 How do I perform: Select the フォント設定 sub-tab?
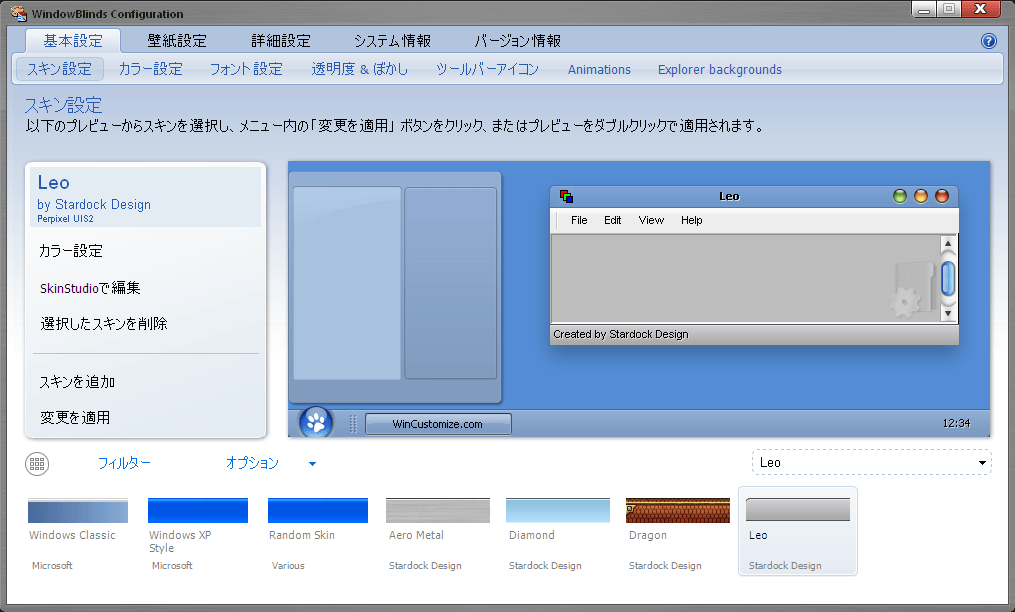click(x=246, y=69)
